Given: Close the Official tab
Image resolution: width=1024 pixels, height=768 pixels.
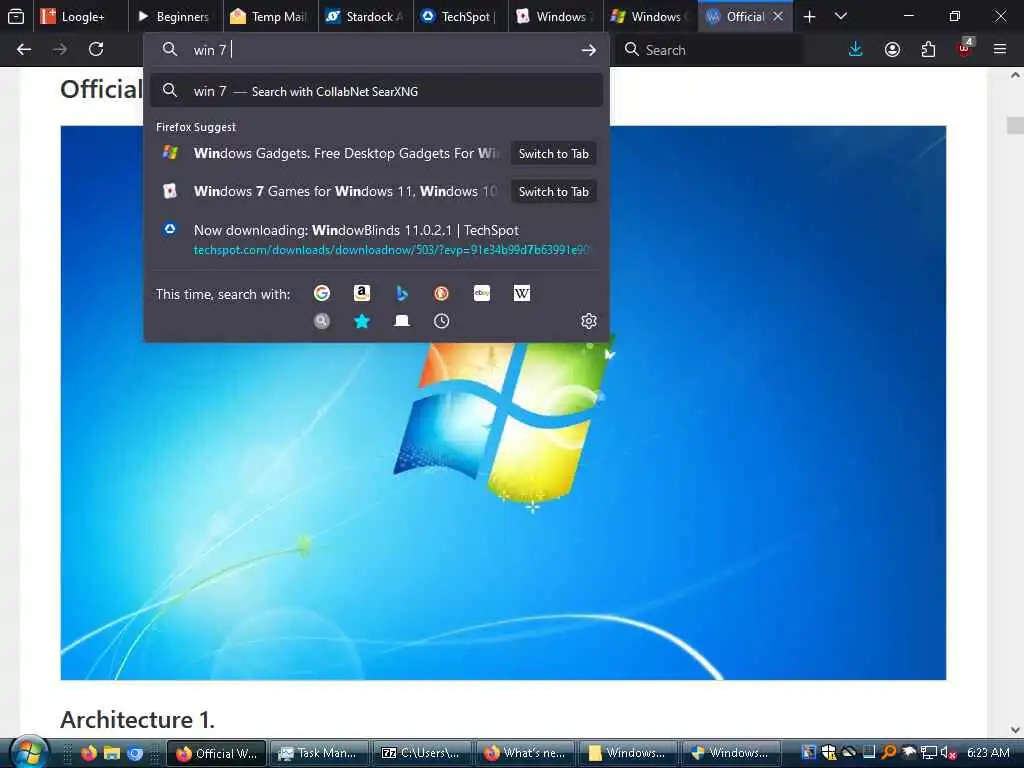Looking at the screenshot, I should pyautogui.click(x=778, y=16).
